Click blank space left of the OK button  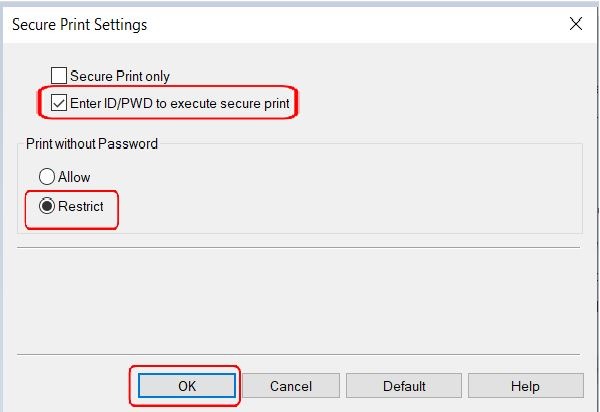pos(70,386)
